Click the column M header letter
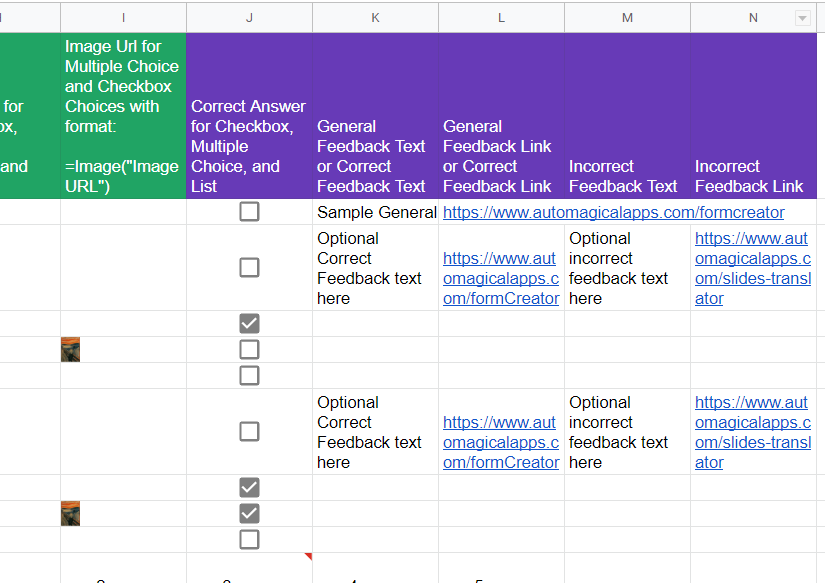This screenshot has width=825, height=583. coord(627,17)
